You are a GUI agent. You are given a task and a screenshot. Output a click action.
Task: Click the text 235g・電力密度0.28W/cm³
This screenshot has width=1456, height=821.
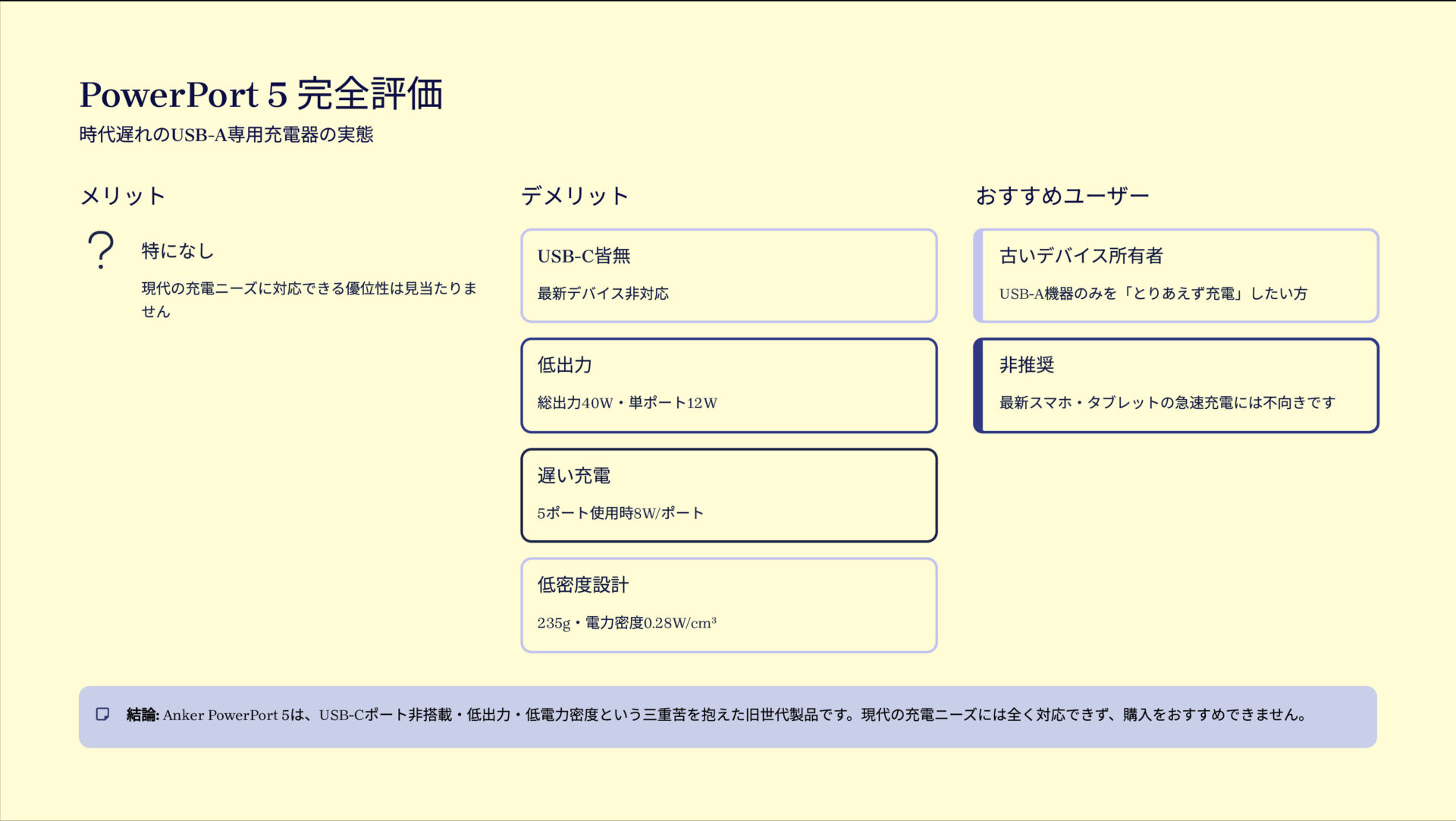(x=626, y=623)
